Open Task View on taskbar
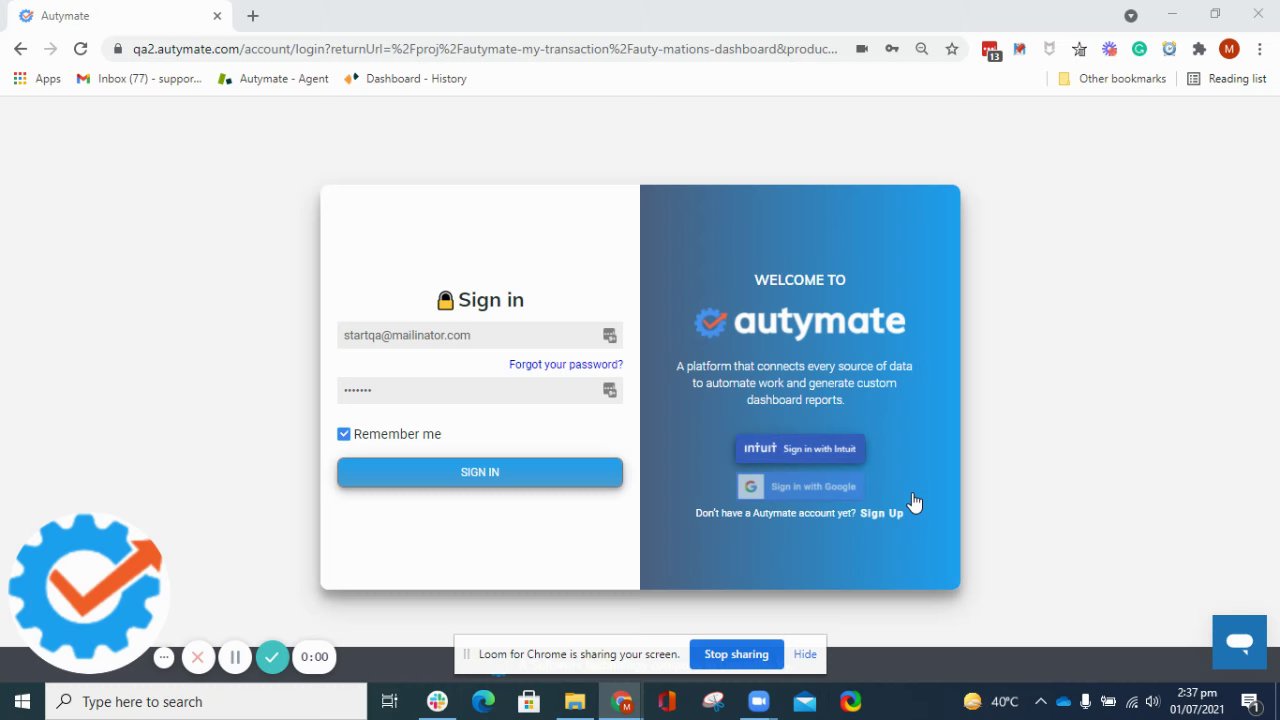Viewport: 1280px width, 720px height. pos(390,702)
